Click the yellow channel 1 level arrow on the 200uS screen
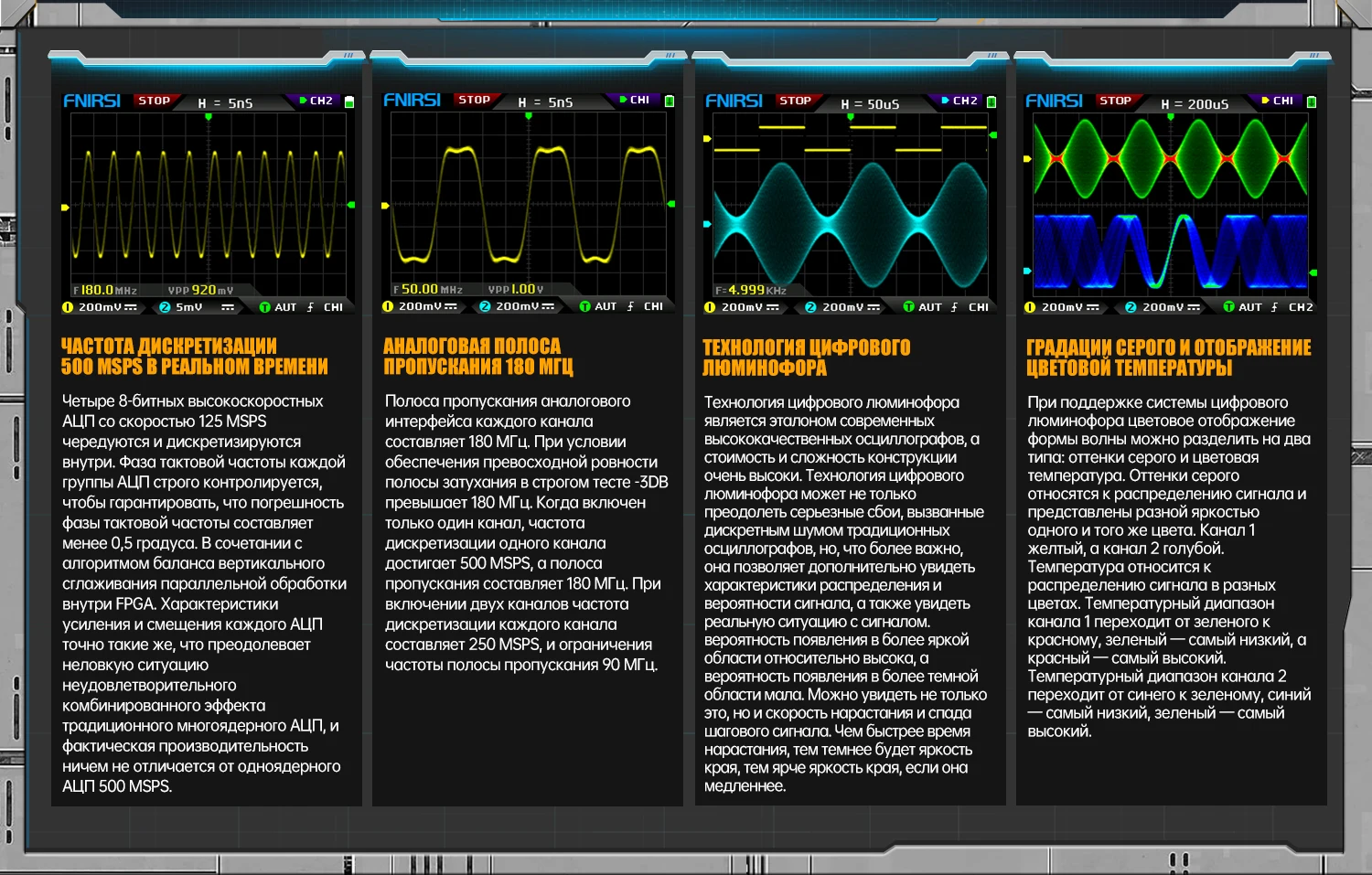 (1027, 158)
